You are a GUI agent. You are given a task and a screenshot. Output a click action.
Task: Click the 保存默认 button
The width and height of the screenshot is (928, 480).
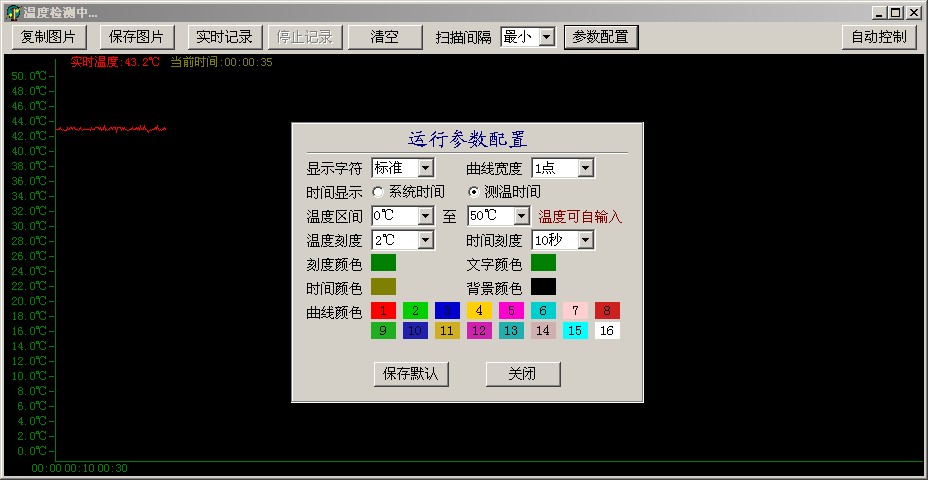tap(411, 374)
